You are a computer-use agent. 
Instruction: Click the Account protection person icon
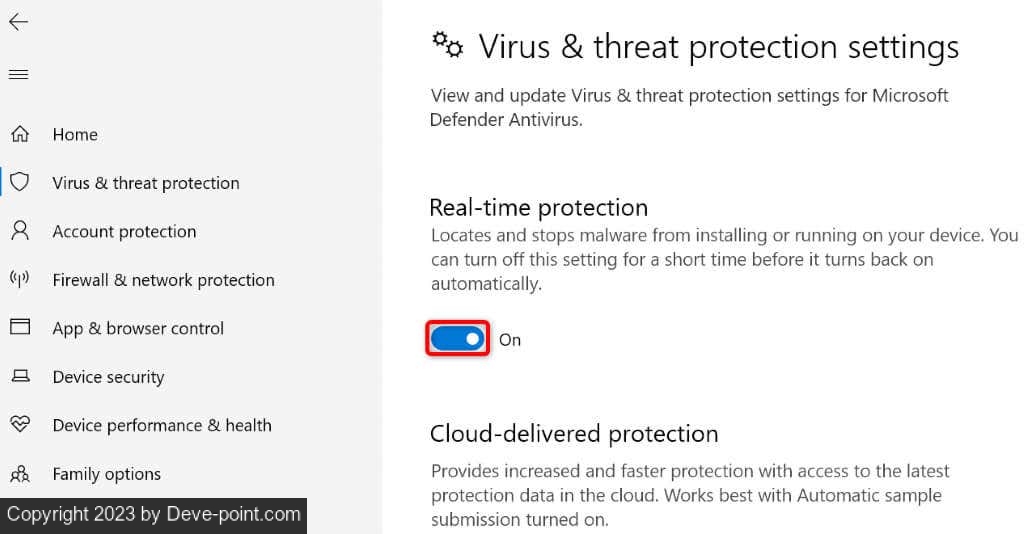(x=20, y=231)
